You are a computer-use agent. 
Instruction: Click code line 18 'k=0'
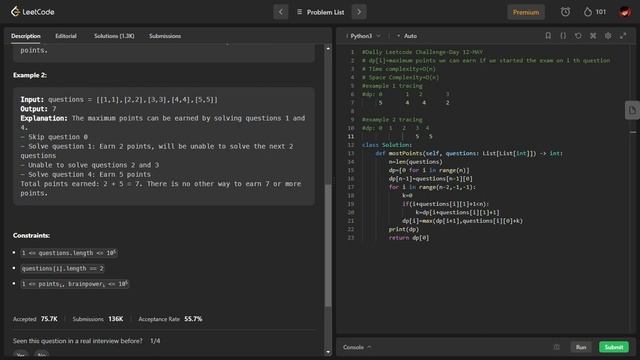(407, 196)
